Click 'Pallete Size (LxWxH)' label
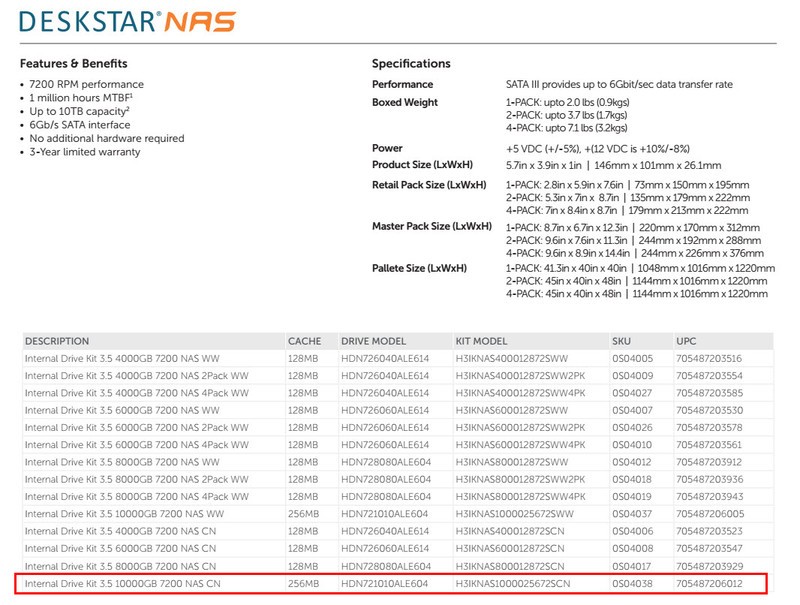 pos(419,268)
